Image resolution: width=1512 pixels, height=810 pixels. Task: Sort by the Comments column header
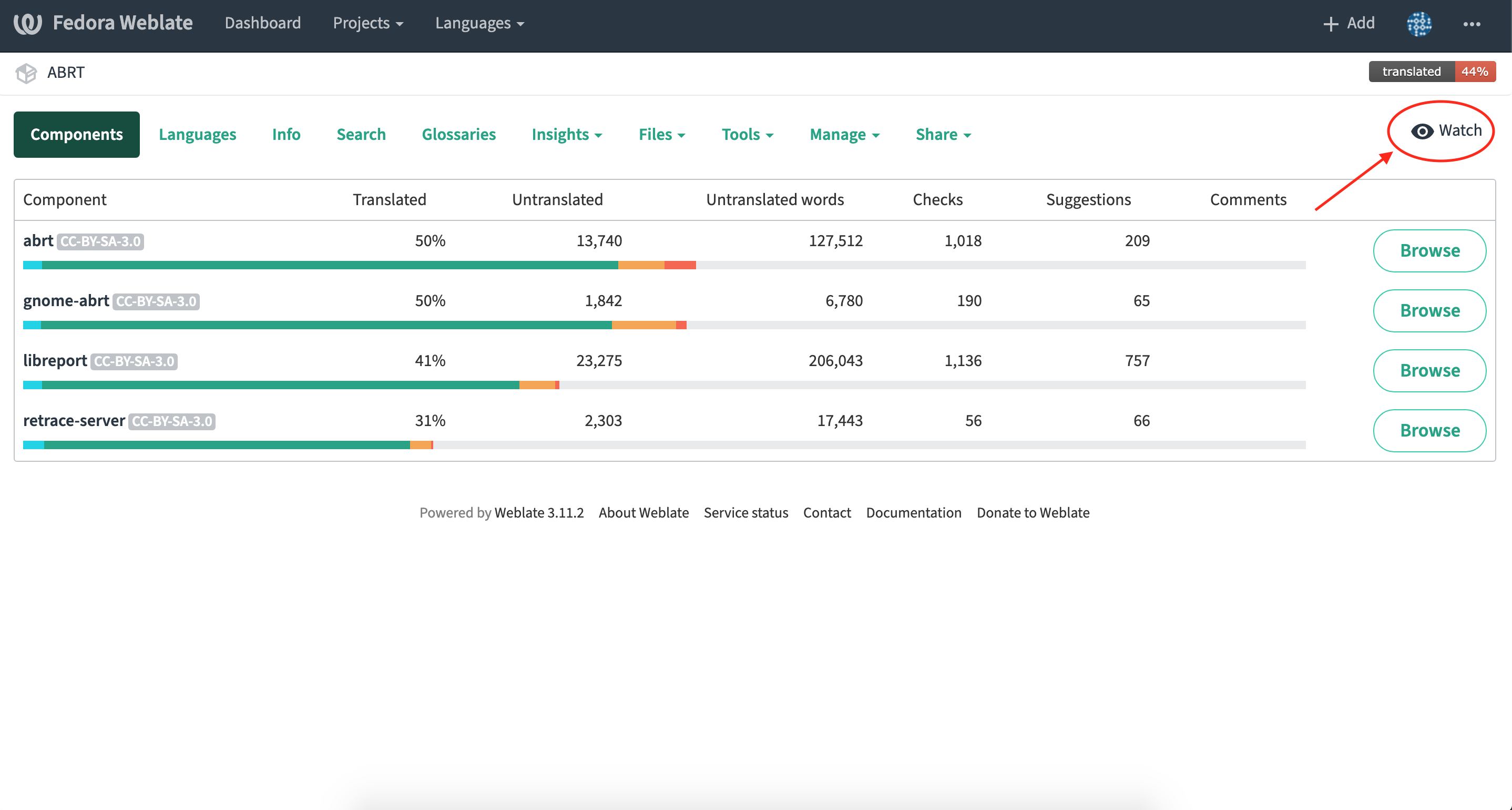tap(1248, 200)
